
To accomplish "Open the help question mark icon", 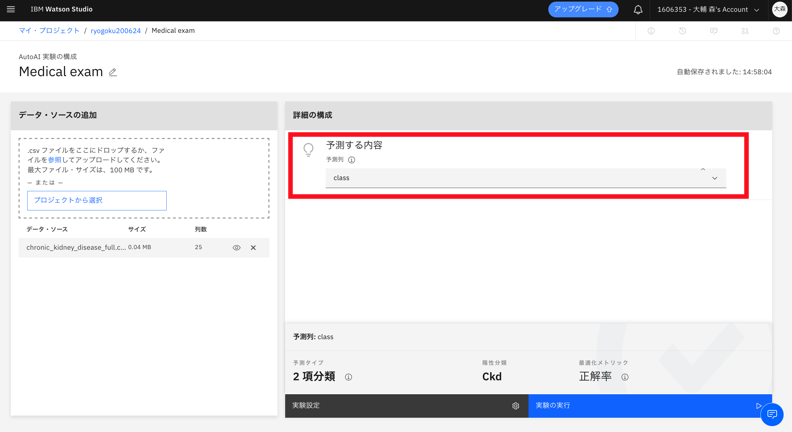I will pos(776,31).
